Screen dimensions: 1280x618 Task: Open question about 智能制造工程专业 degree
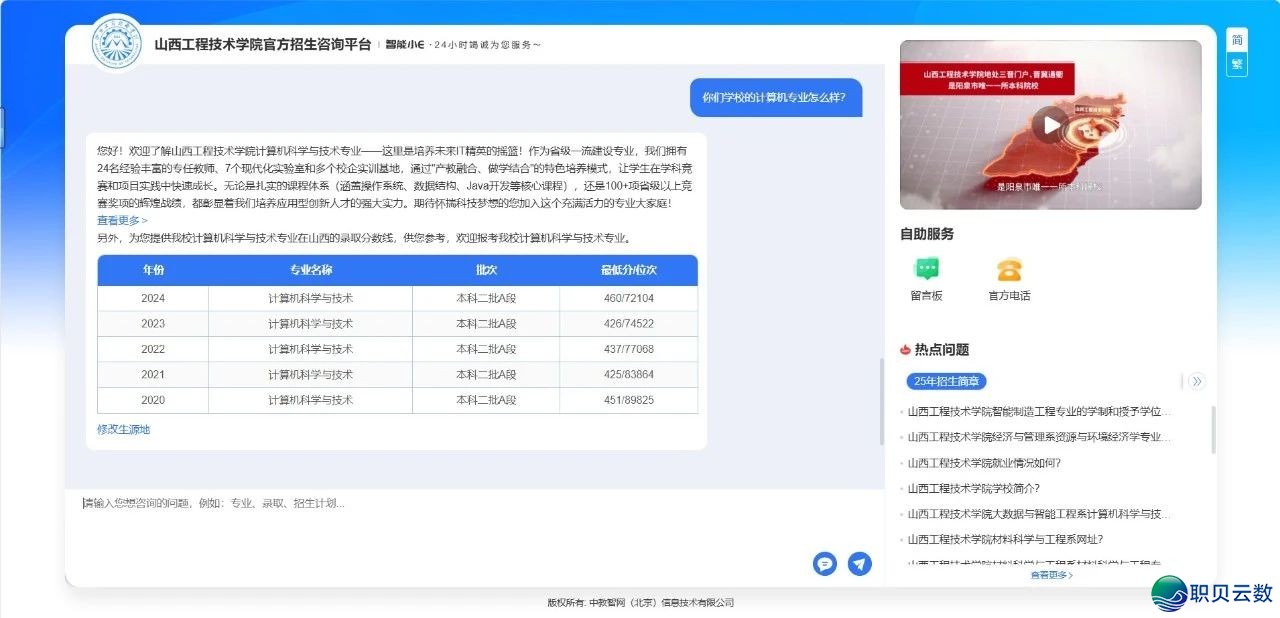click(x=1039, y=411)
